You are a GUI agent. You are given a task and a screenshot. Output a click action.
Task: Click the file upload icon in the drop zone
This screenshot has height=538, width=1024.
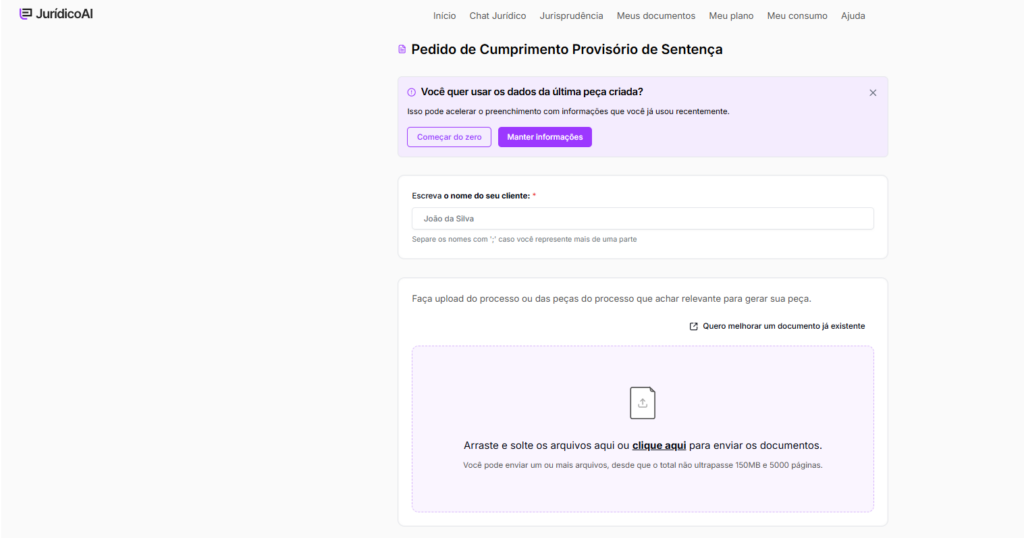[x=642, y=403]
